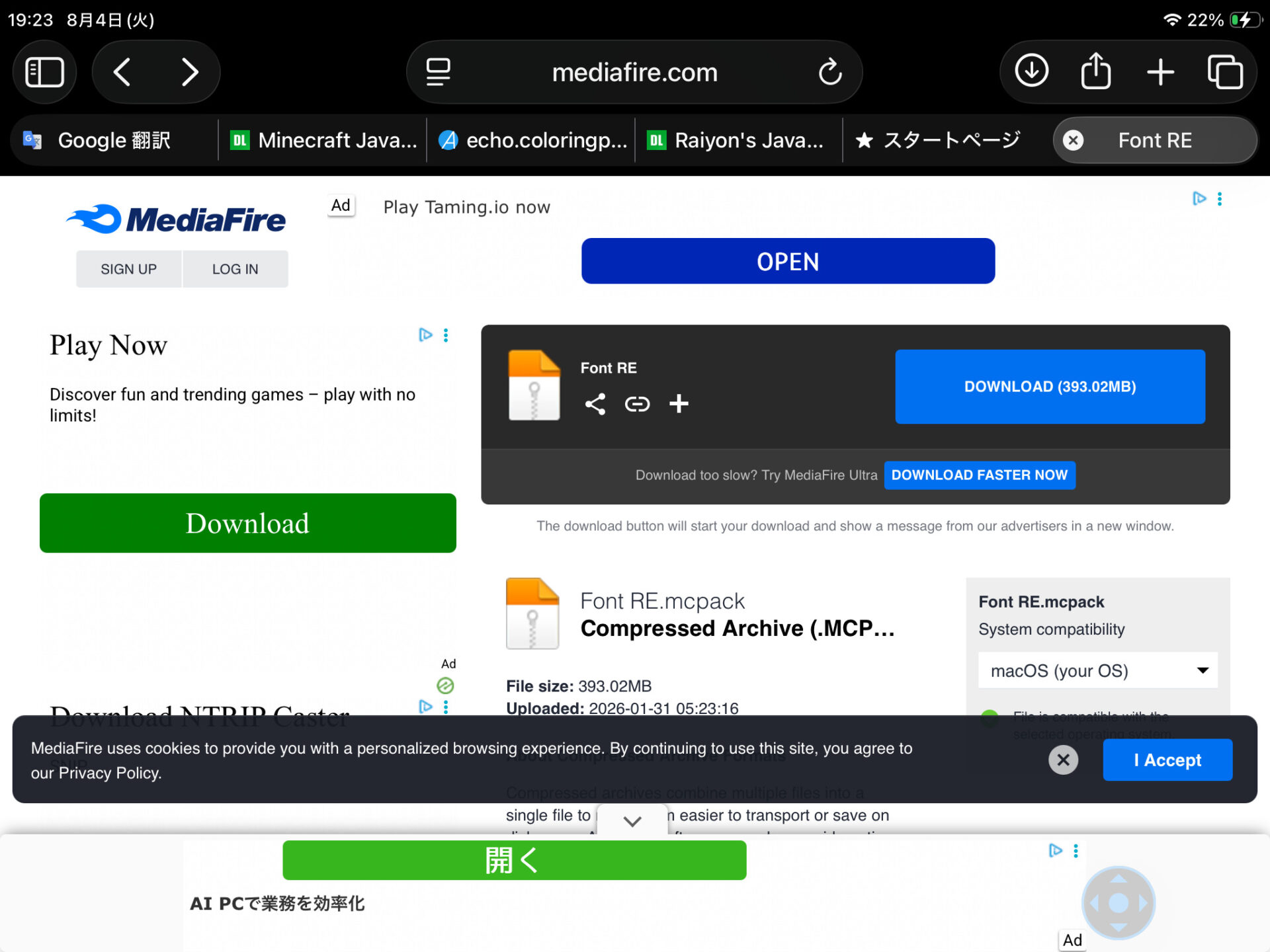Click the LOG IN button
1270x952 pixels.
click(235, 269)
